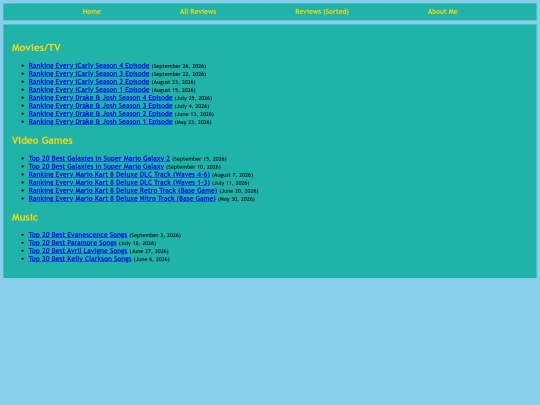540x405 pixels.
Task: Open Mario Kart 8 Deluxe Retro Track ranking
Action: click(123, 190)
